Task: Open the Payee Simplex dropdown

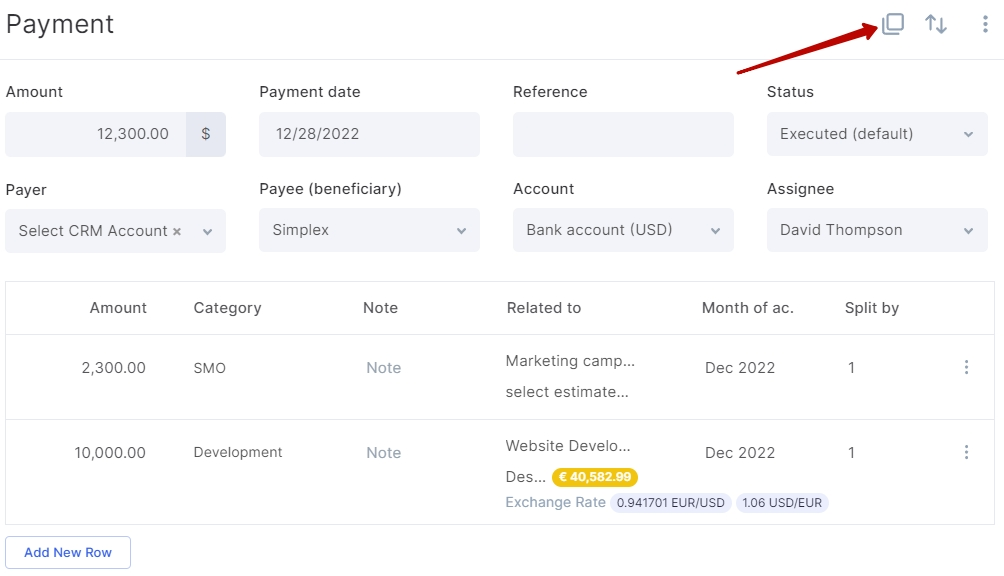Action: pos(369,230)
